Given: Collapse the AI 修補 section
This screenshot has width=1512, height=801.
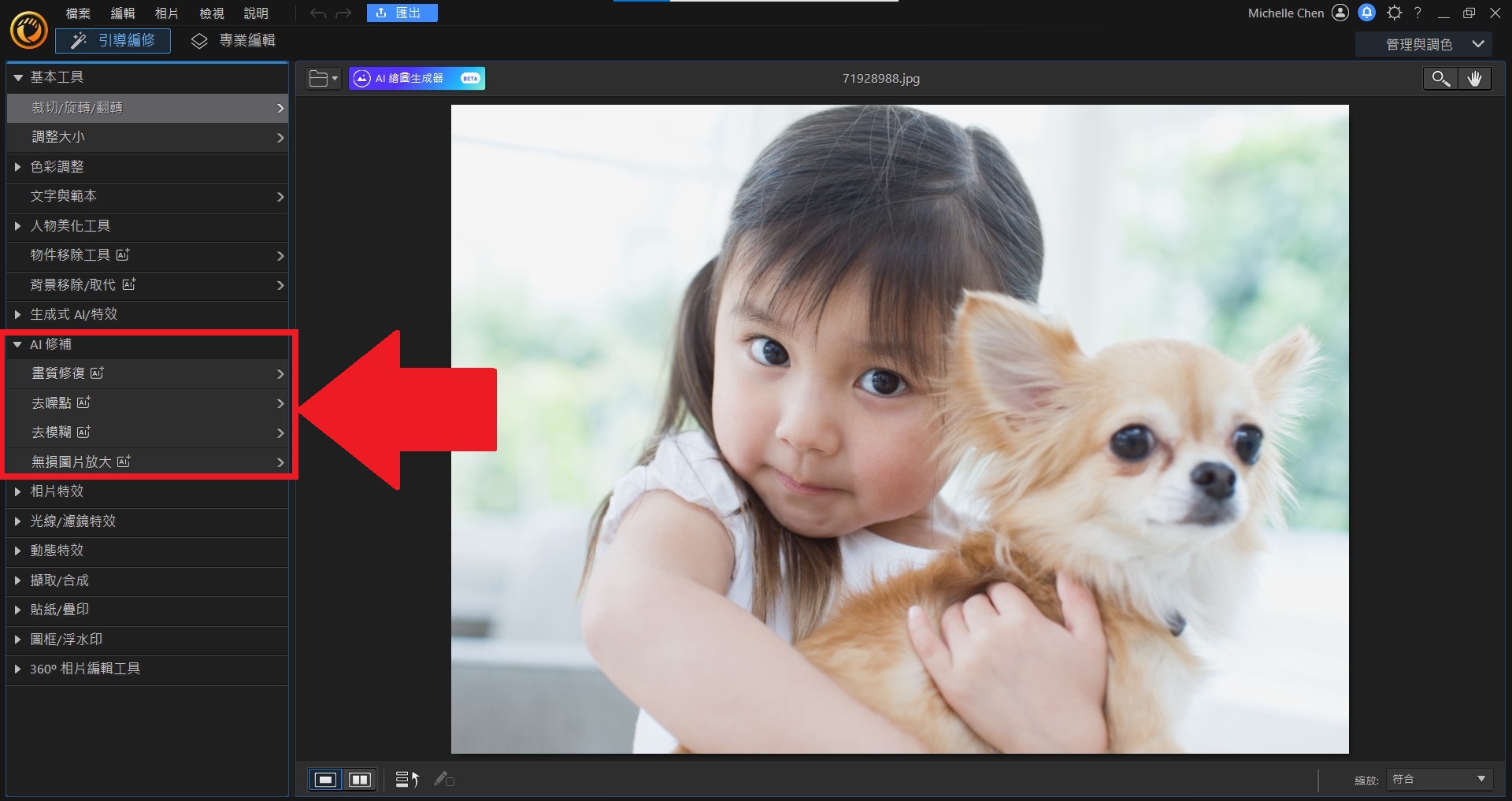Looking at the screenshot, I should (17, 344).
